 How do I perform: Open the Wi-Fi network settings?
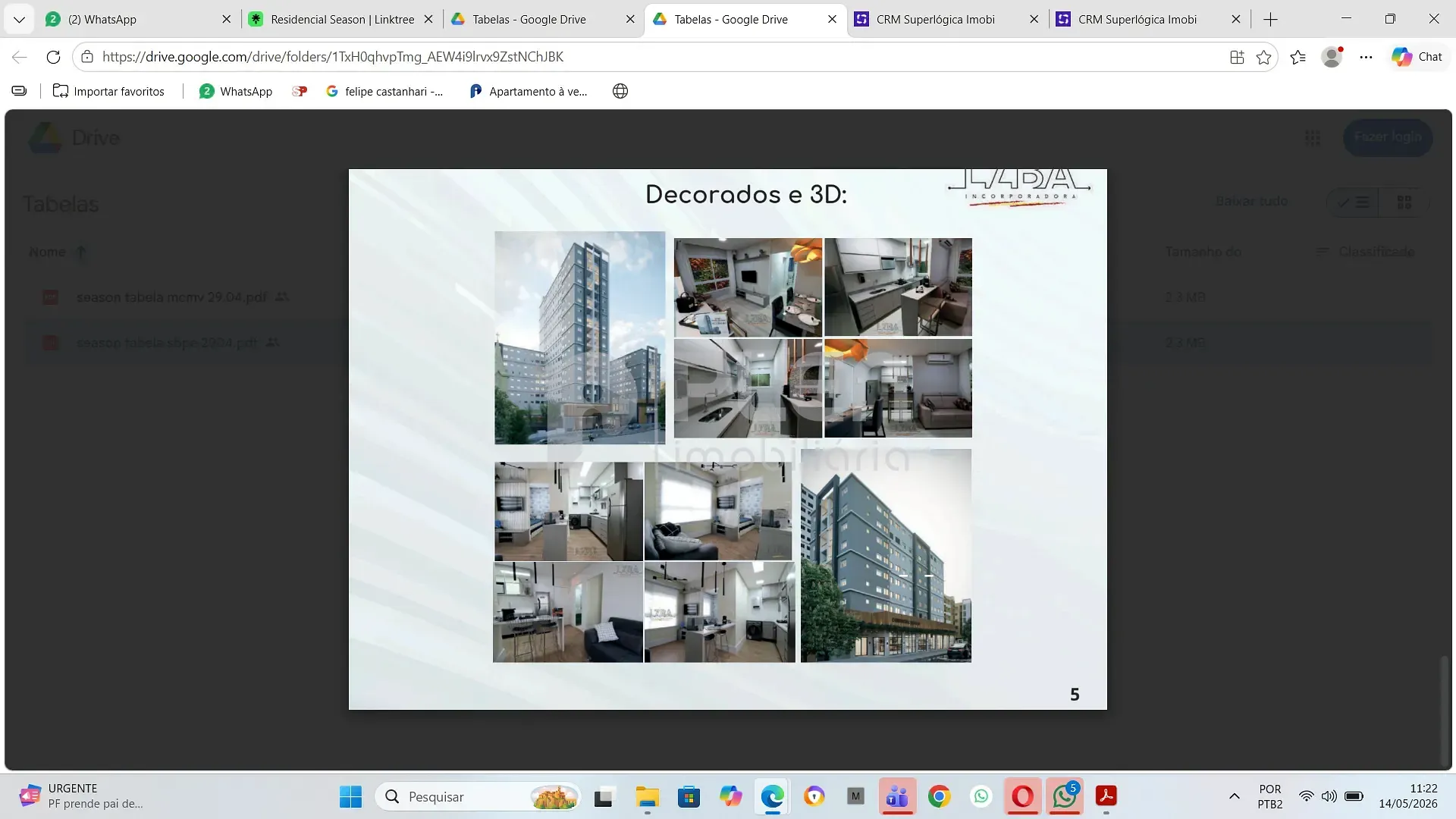pos(1306,797)
